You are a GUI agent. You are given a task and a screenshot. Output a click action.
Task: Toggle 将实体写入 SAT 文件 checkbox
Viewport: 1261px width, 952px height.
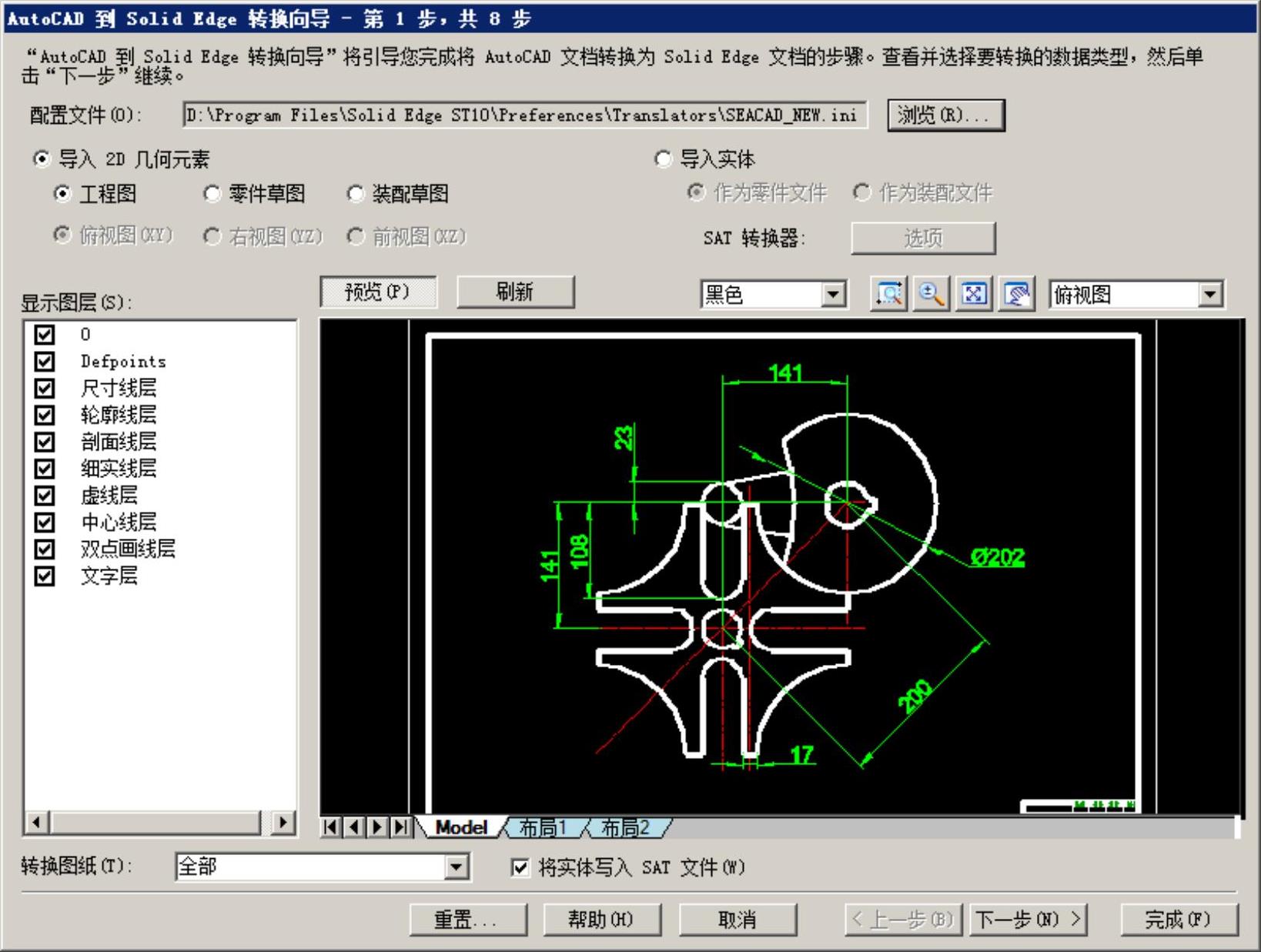click(x=520, y=868)
